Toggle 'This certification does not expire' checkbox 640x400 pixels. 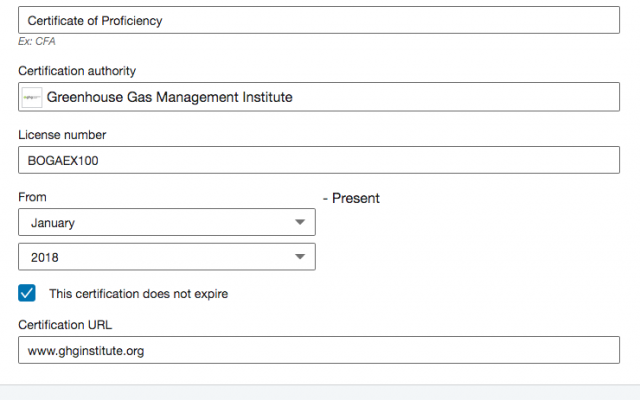tap(27, 293)
